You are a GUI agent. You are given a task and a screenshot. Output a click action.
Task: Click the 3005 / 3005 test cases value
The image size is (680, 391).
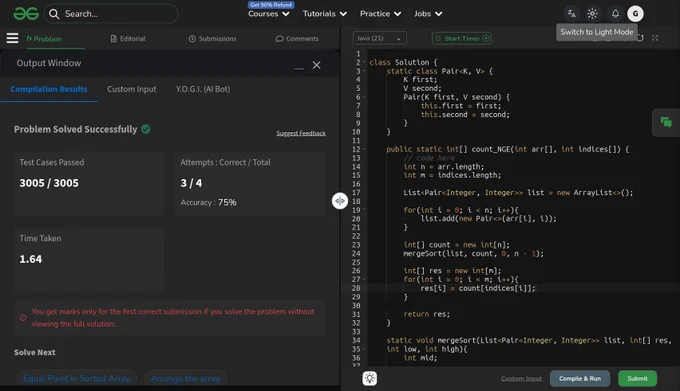49,183
